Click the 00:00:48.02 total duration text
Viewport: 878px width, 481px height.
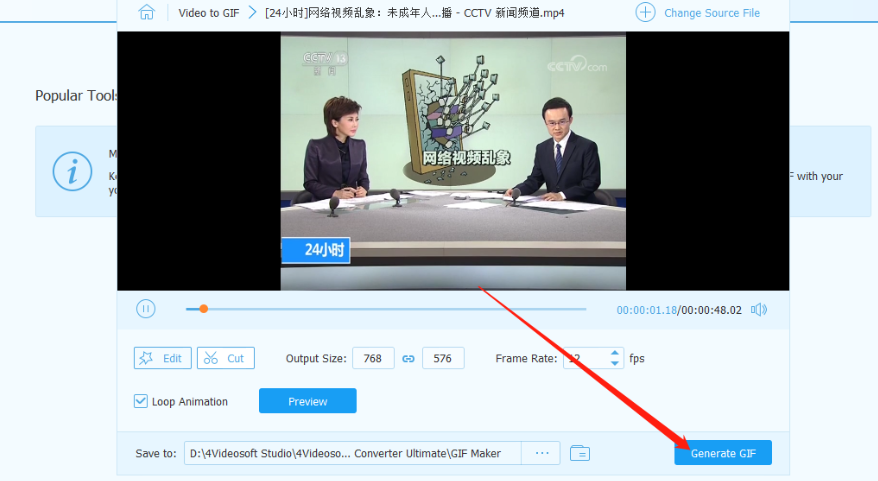[711, 310]
